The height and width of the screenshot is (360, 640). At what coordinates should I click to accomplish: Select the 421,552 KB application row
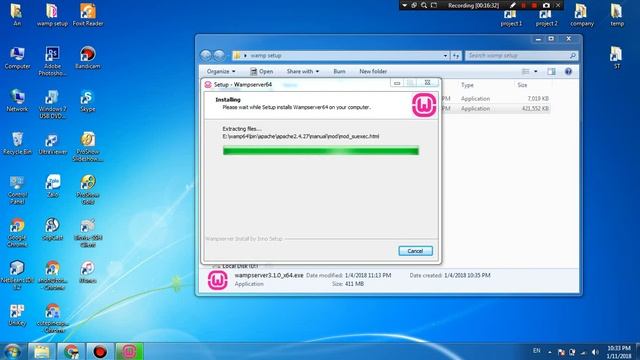(x=496, y=109)
